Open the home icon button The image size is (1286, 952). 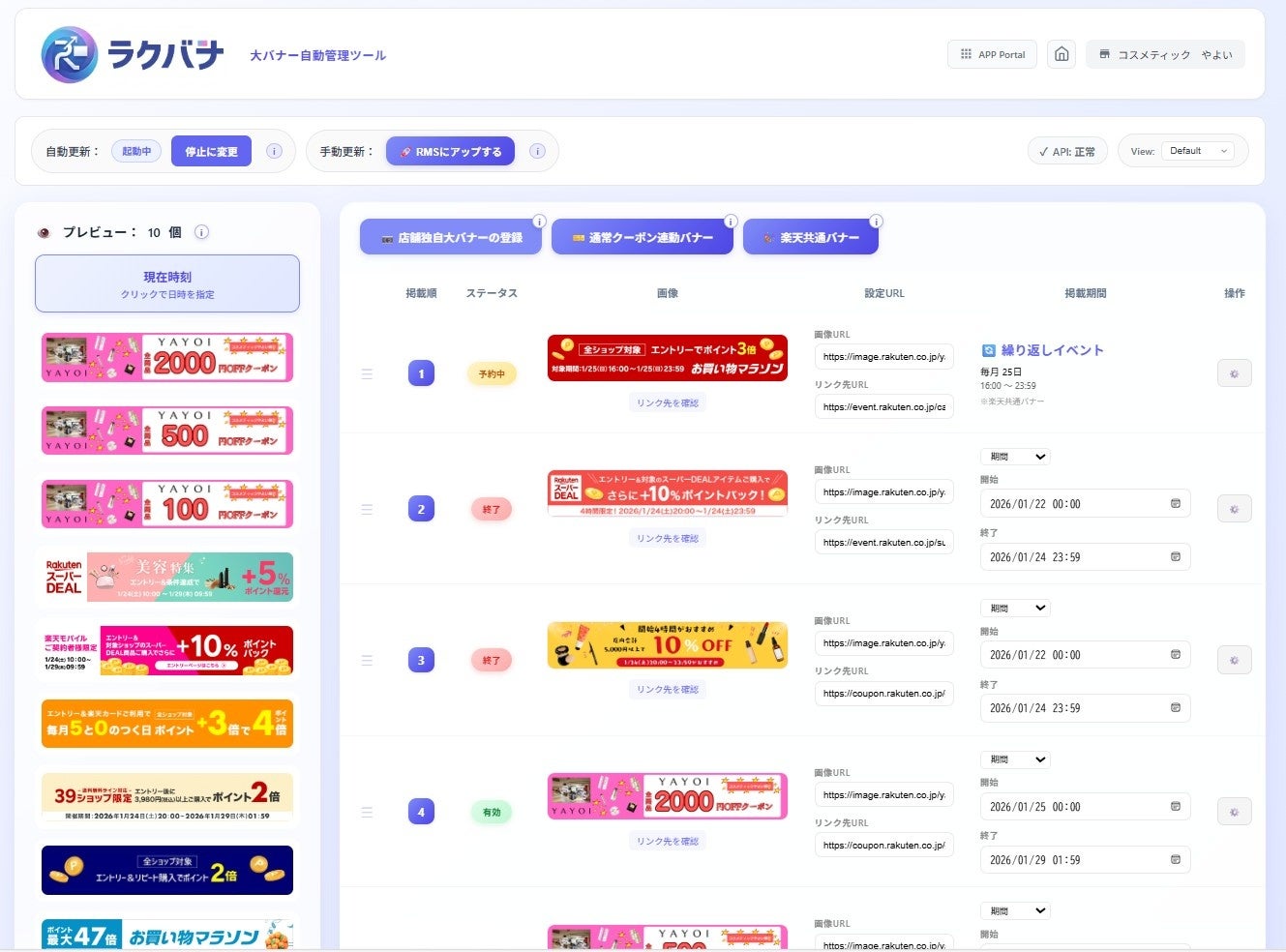[x=1062, y=54]
